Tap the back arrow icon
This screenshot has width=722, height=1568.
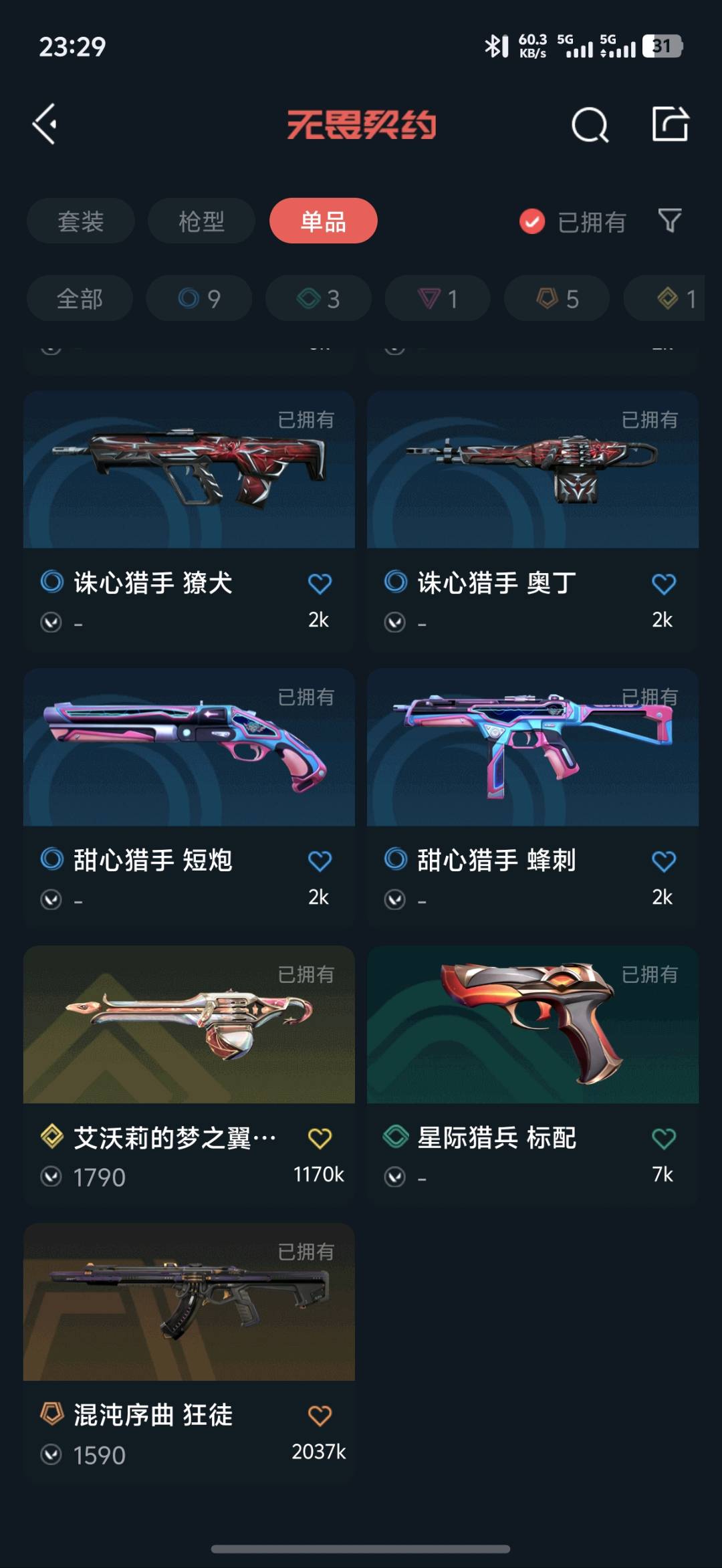pyautogui.click(x=45, y=124)
